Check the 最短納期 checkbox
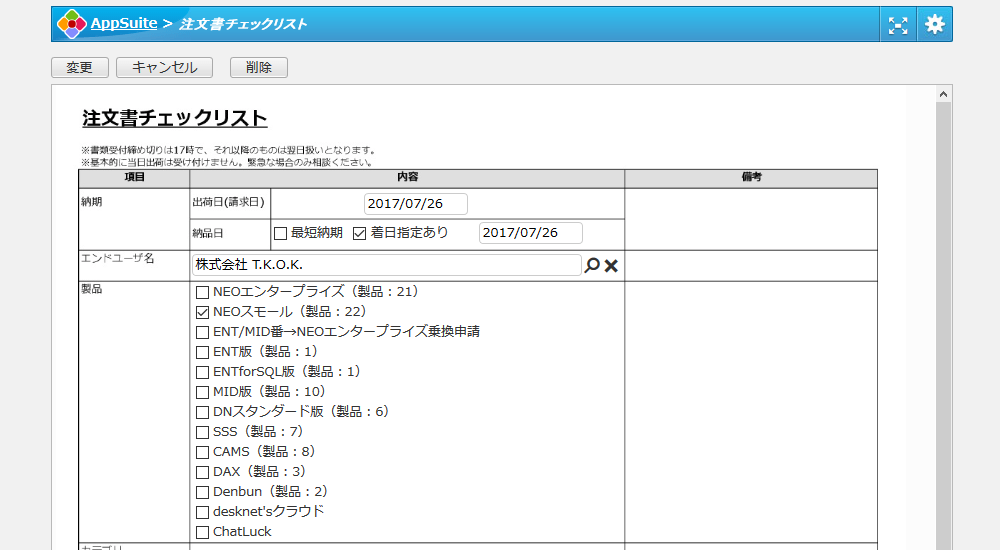The height and width of the screenshot is (550, 1000). coord(281,233)
